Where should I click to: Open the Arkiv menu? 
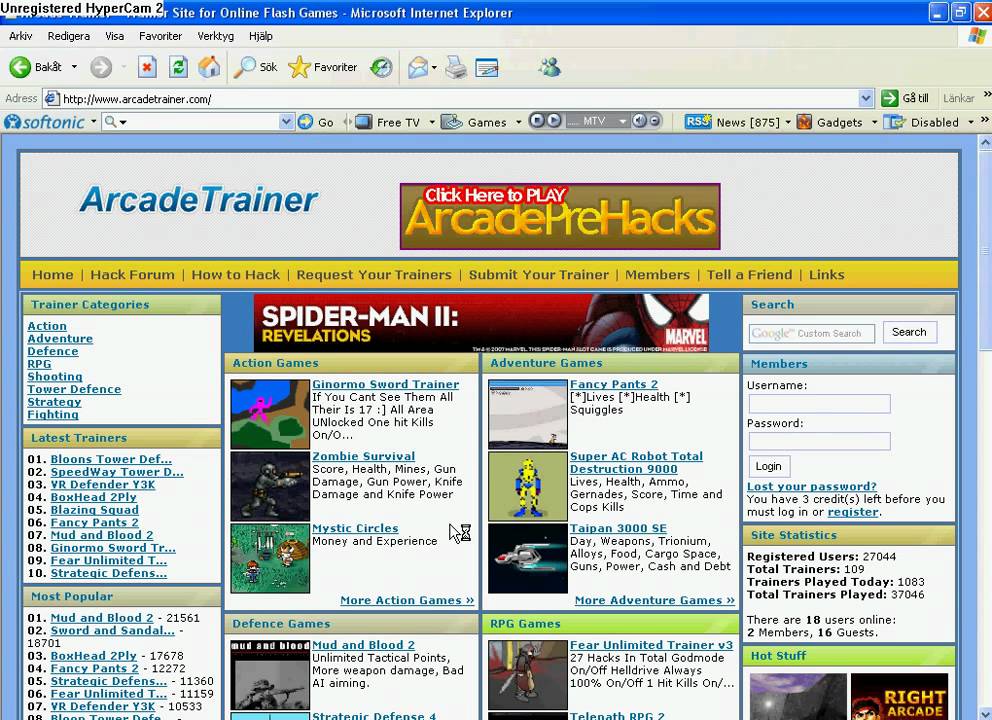[20, 36]
